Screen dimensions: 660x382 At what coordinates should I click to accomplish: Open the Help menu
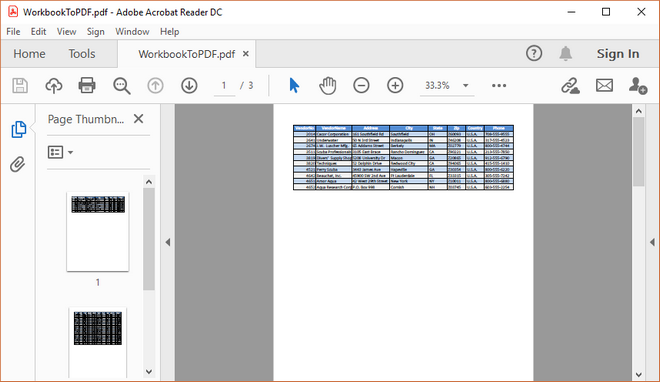169,32
